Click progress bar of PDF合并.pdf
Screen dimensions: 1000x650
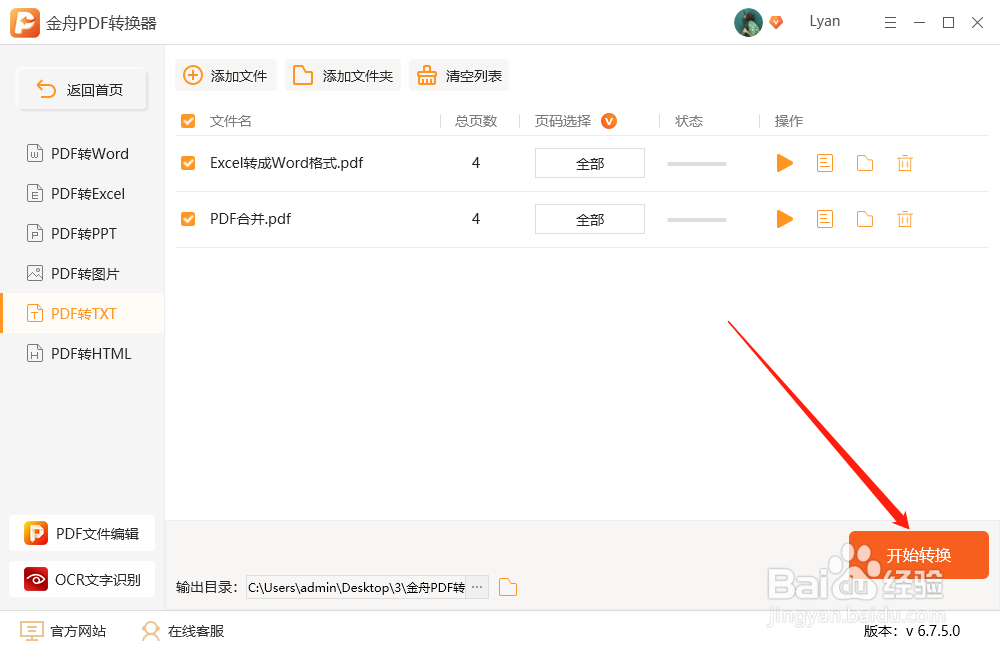(x=696, y=220)
